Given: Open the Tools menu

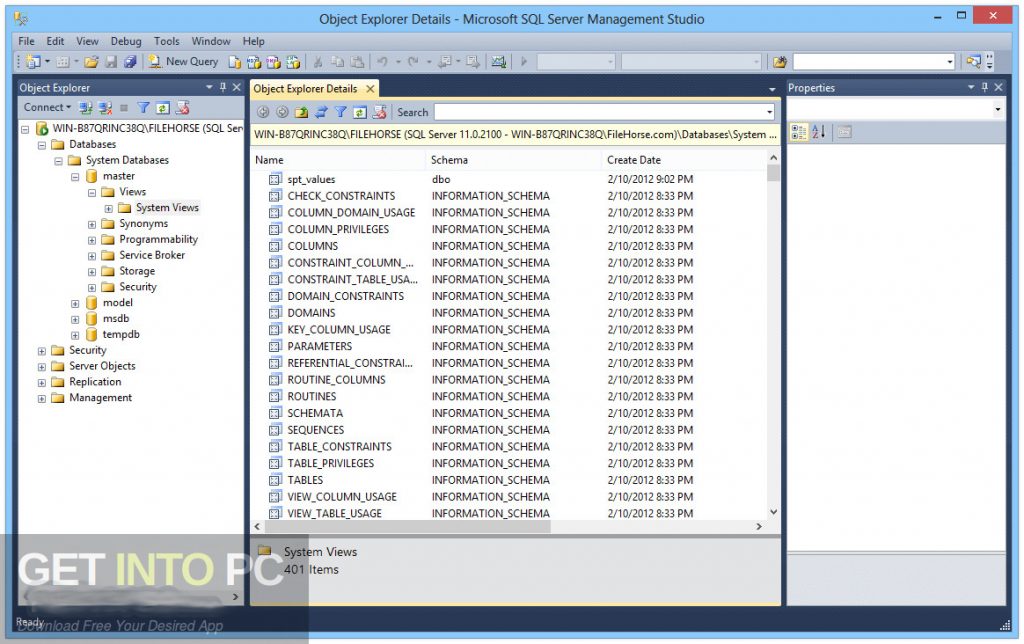Looking at the screenshot, I should 167,41.
